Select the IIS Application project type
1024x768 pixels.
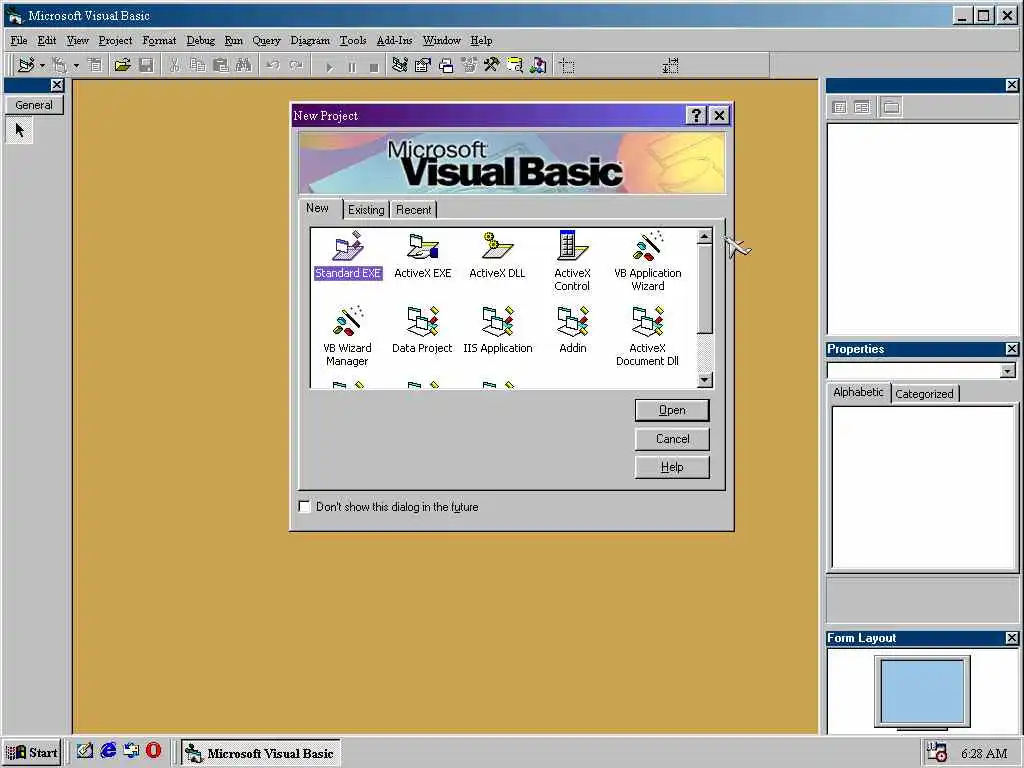(x=498, y=330)
